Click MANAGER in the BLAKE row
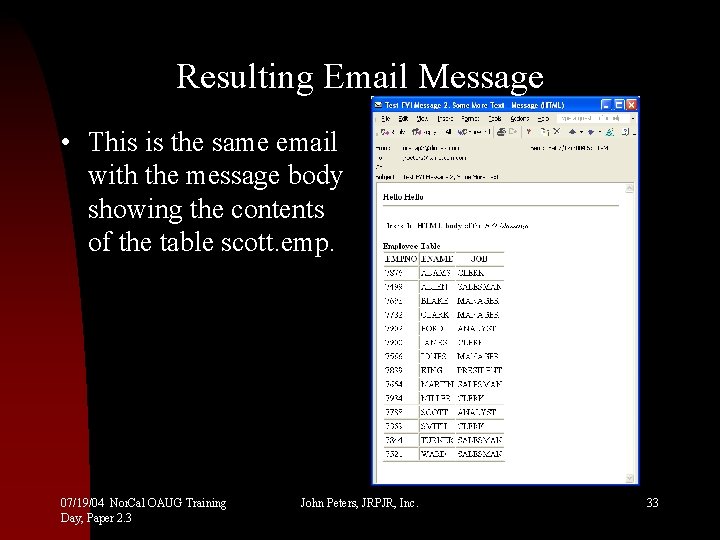Viewport: 720px width, 540px height. coord(478,301)
